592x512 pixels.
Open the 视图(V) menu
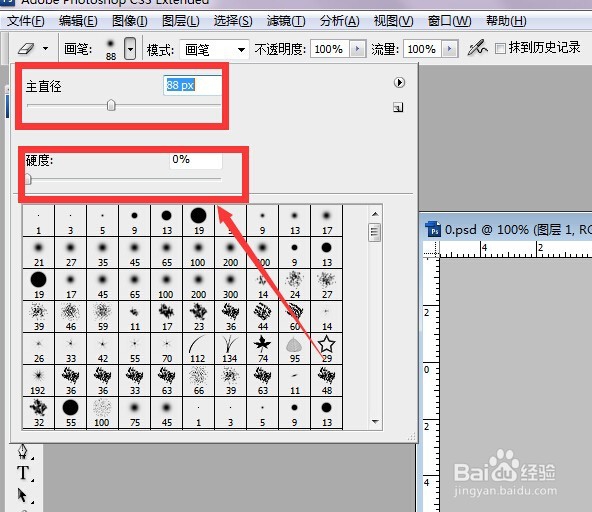pyautogui.click(x=393, y=21)
